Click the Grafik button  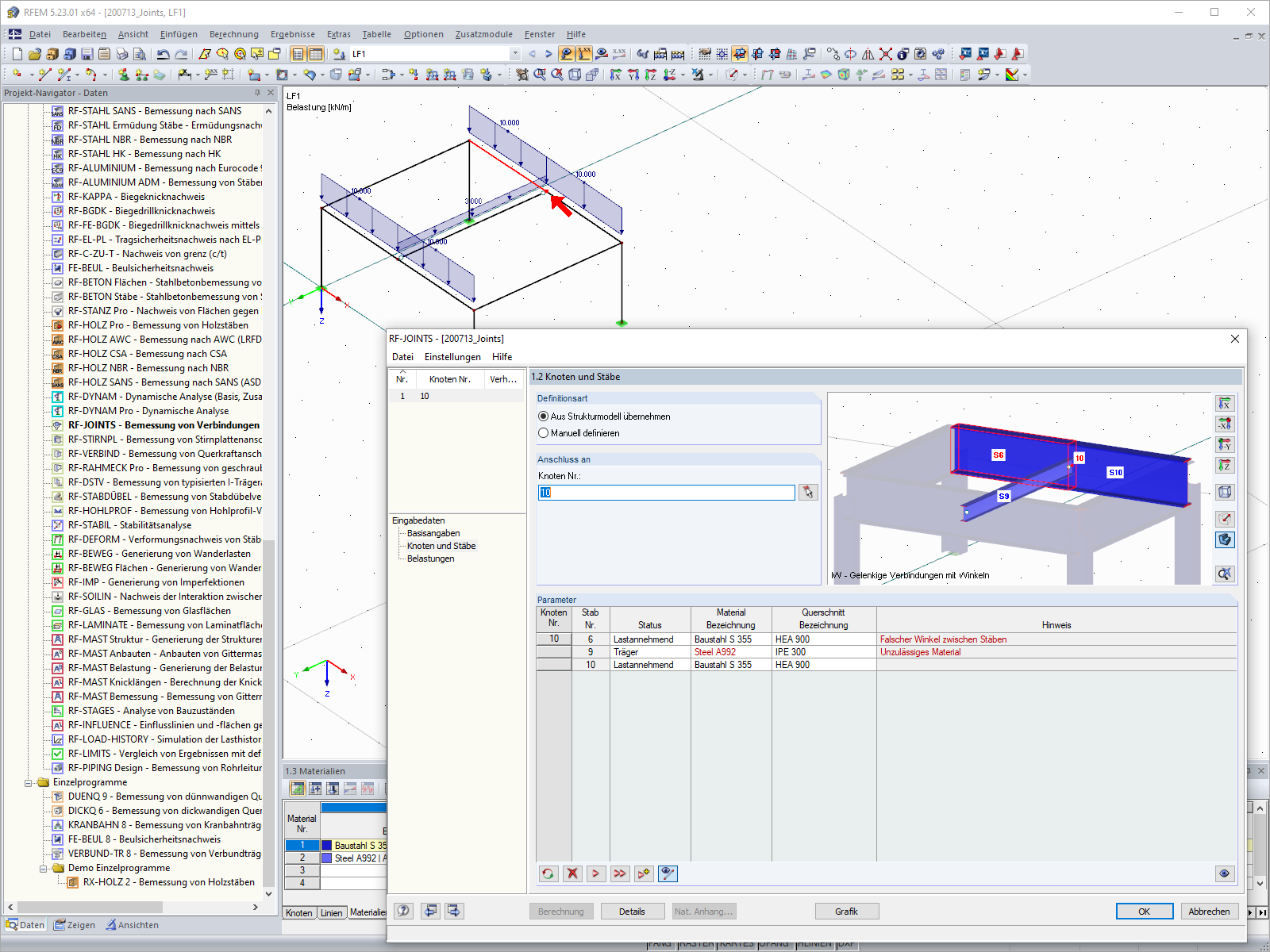pyautogui.click(x=846, y=911)
